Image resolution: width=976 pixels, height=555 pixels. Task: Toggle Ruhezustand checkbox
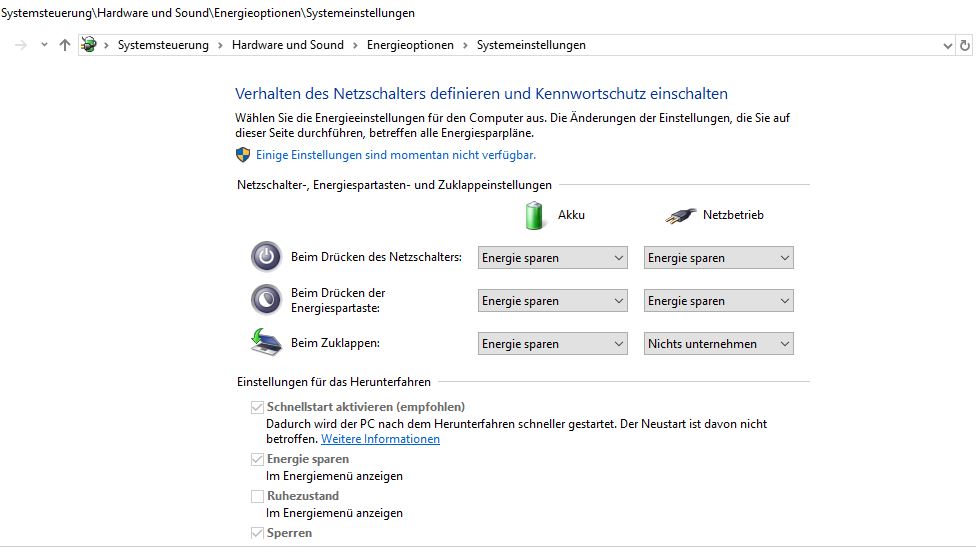click(257, 496)
